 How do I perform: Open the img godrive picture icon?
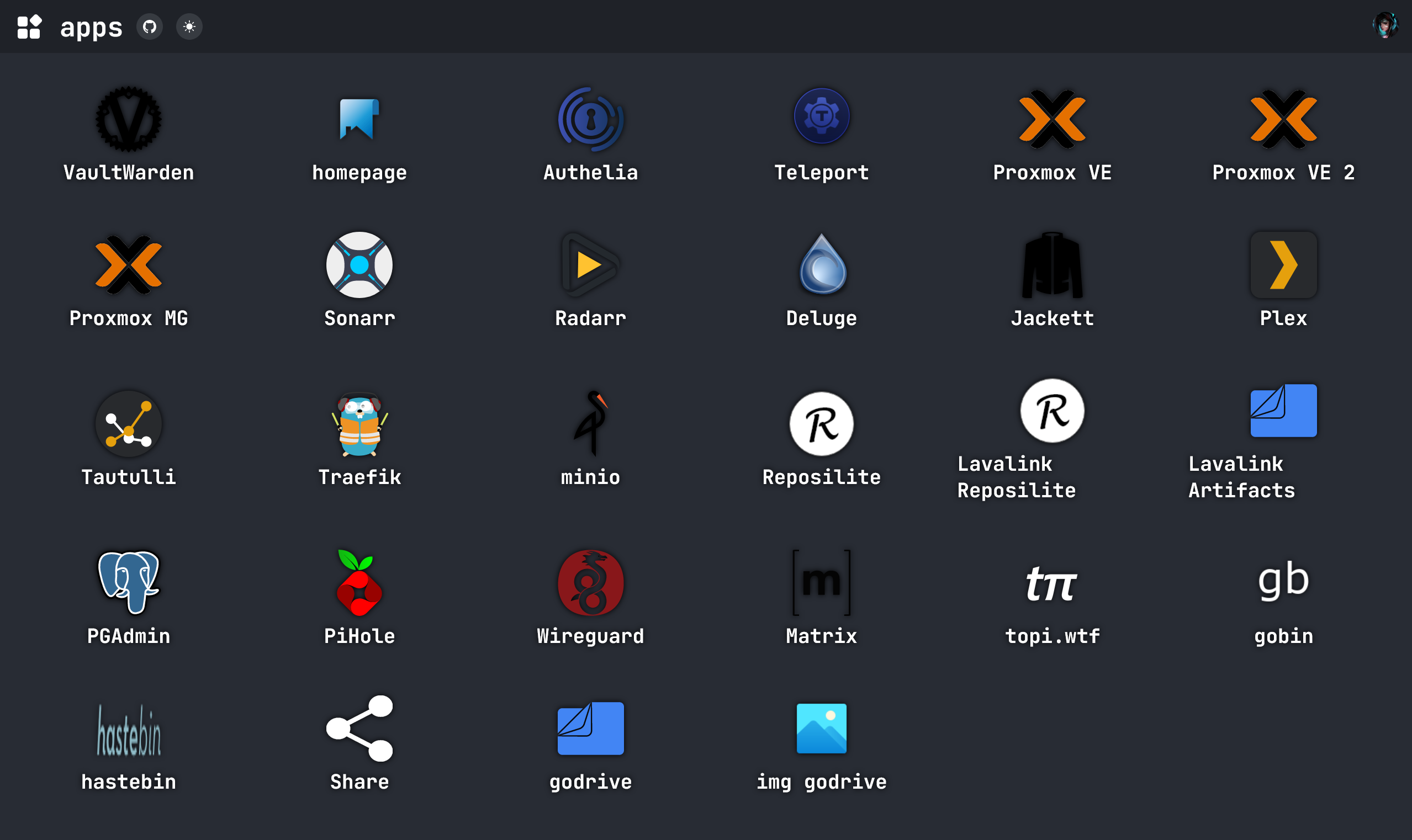point(821,728)
